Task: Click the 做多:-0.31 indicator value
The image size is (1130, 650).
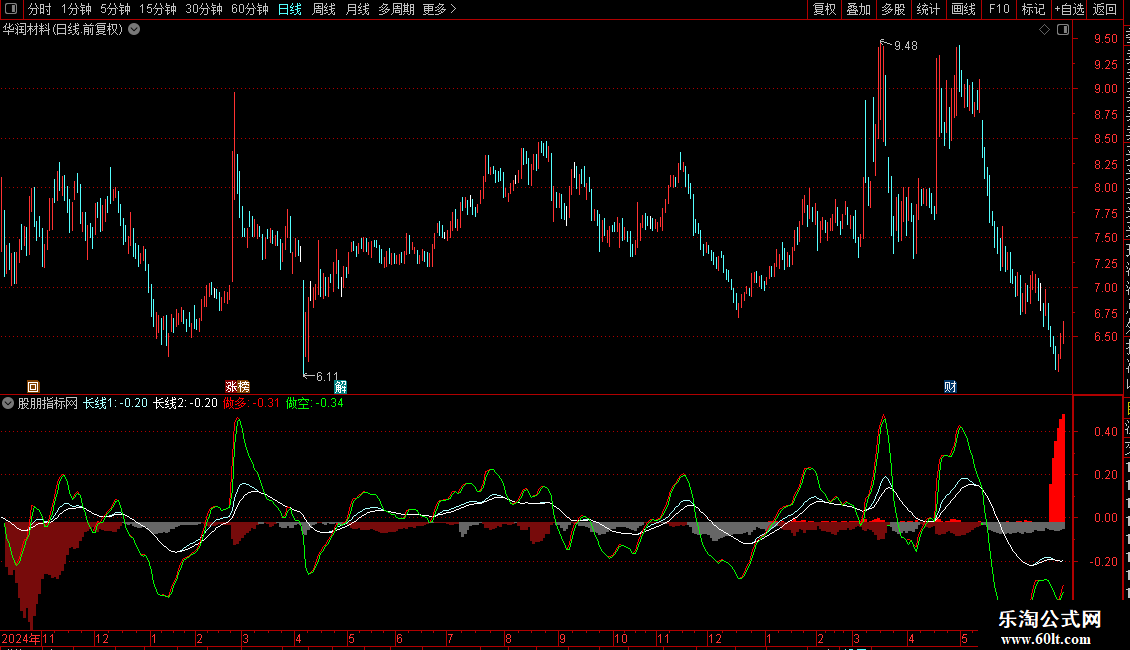Action: pyautogui.click(x=251, y=403)
